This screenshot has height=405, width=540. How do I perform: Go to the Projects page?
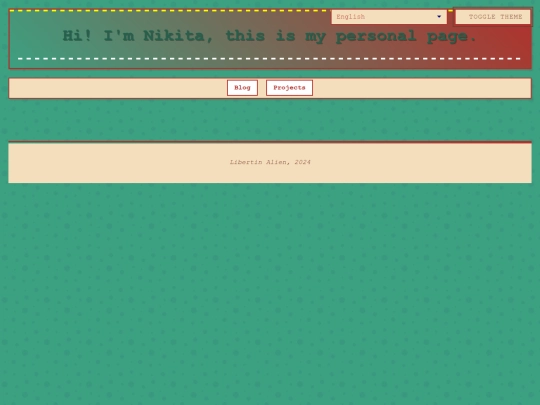point(289,88)
